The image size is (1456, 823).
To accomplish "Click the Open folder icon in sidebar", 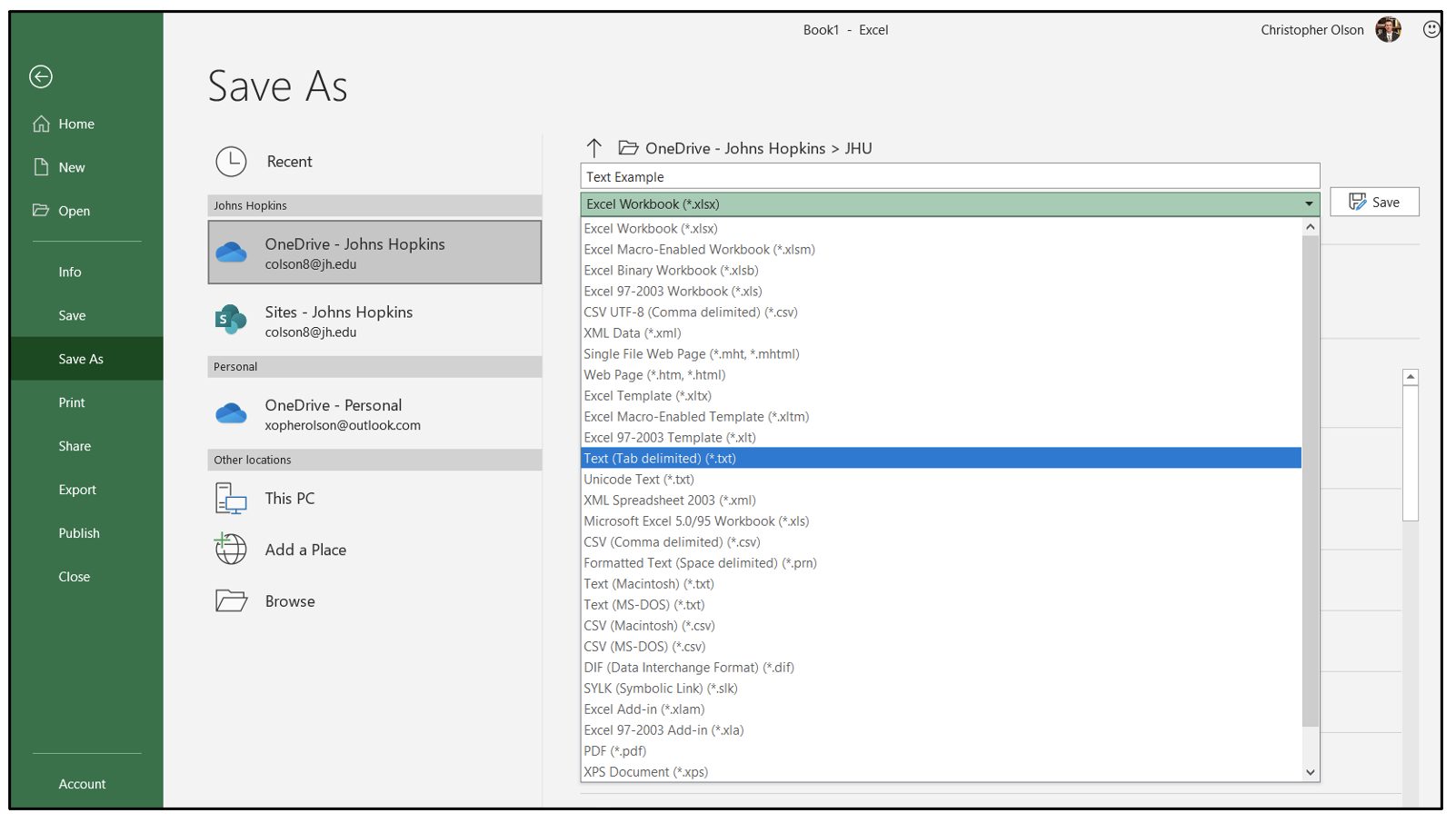I will click(x=41, y=210).
